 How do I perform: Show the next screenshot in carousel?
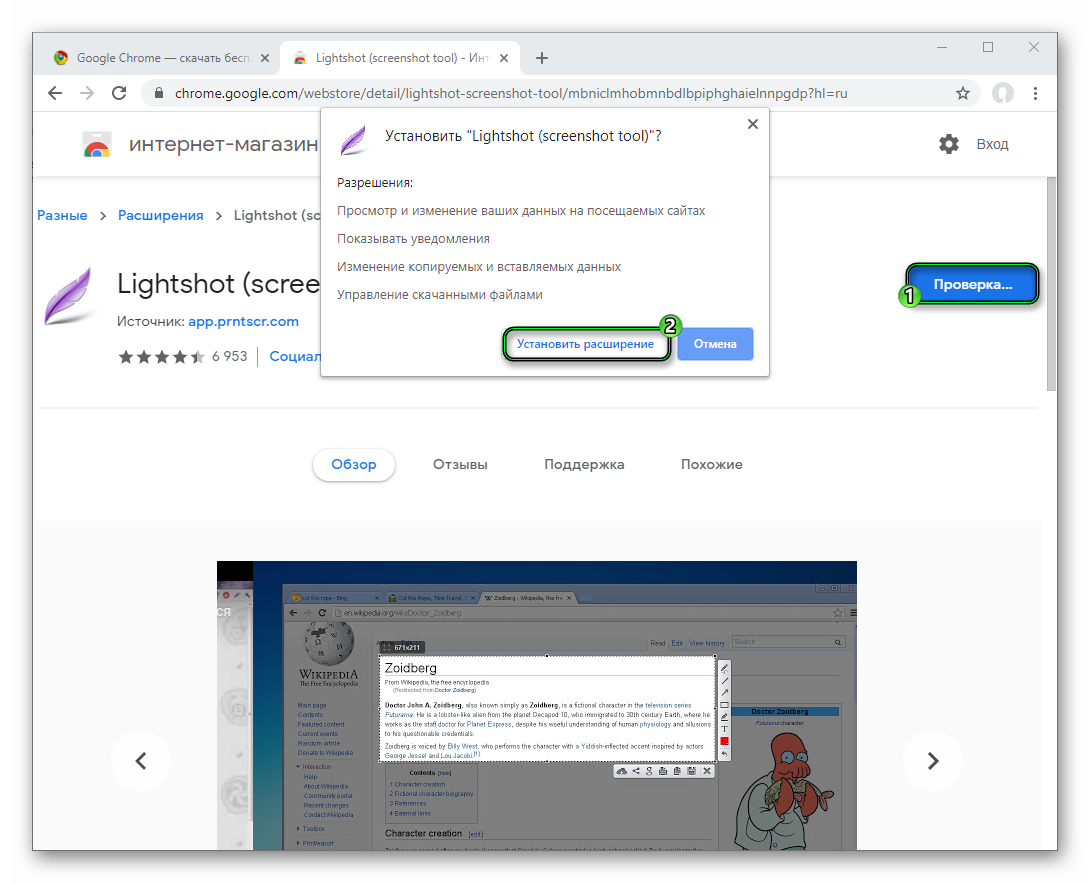[933, 761]
